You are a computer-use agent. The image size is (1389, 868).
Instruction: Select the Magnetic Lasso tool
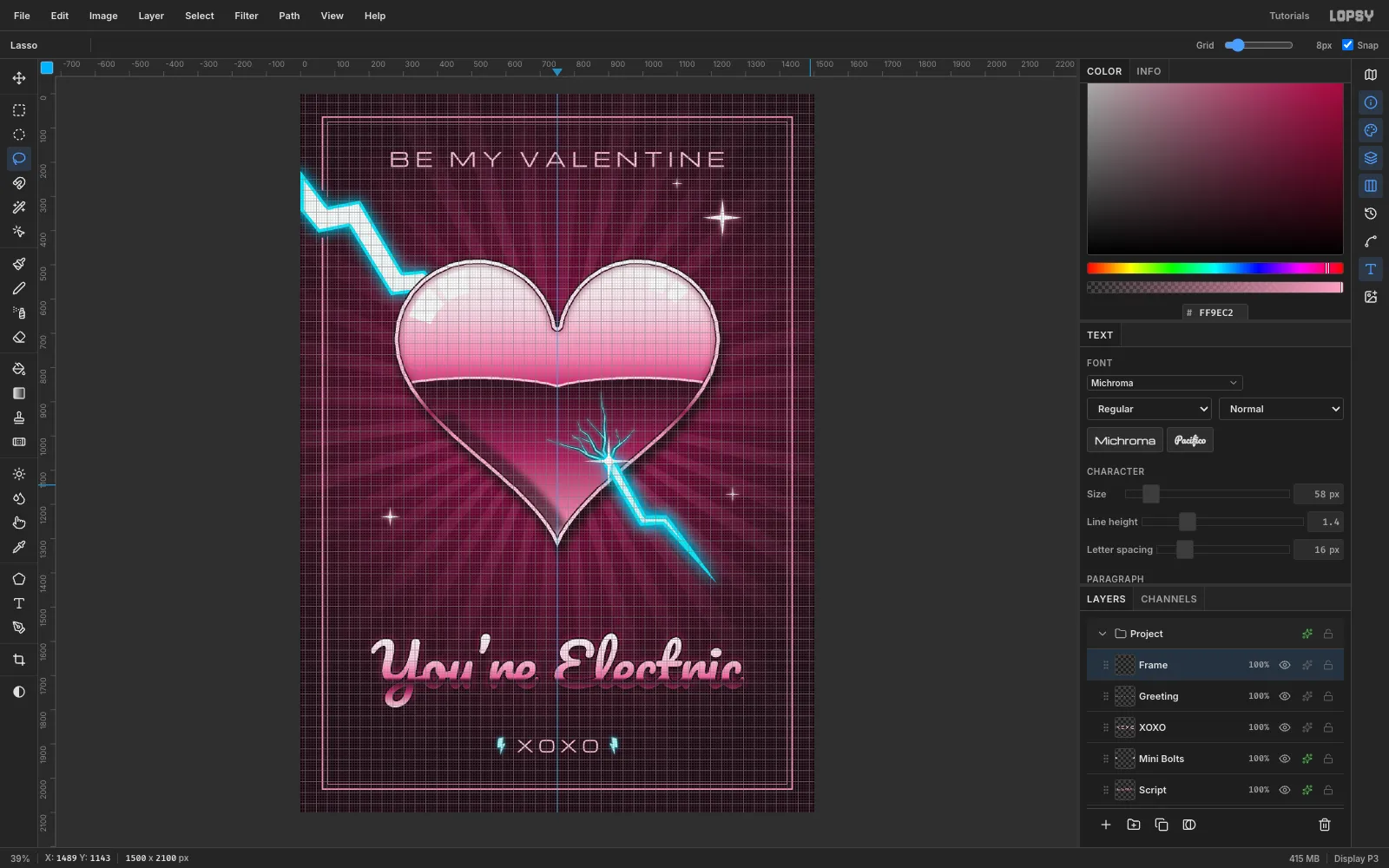pyautogui.click(x=19, y=183)
